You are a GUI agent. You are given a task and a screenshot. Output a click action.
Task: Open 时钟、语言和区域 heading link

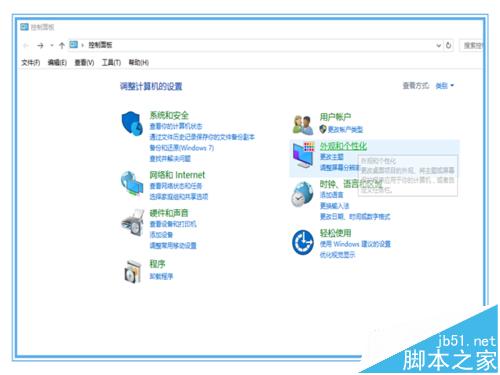pos(351,184)
